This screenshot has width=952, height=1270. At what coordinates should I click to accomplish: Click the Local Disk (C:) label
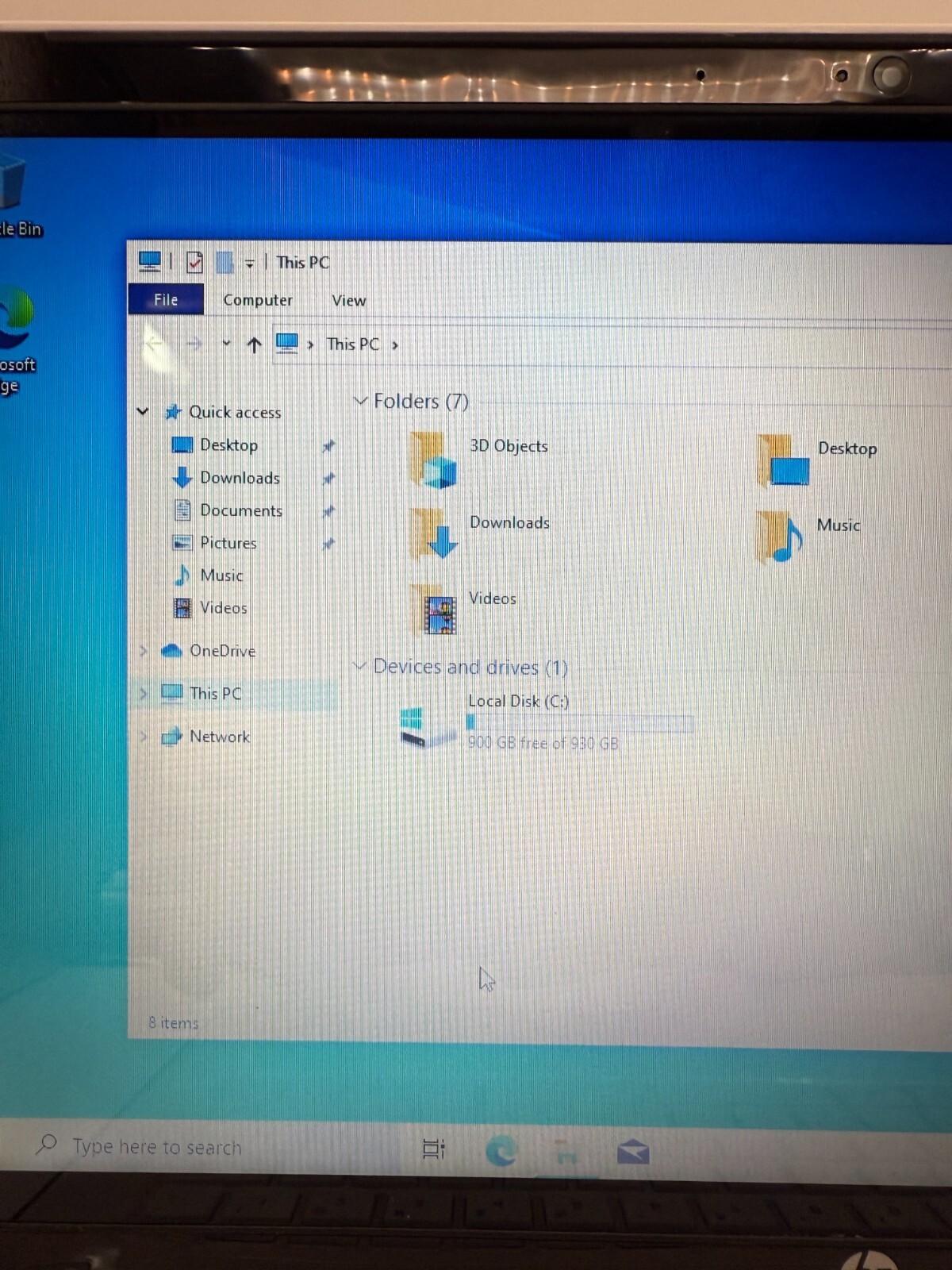point(518,702)
